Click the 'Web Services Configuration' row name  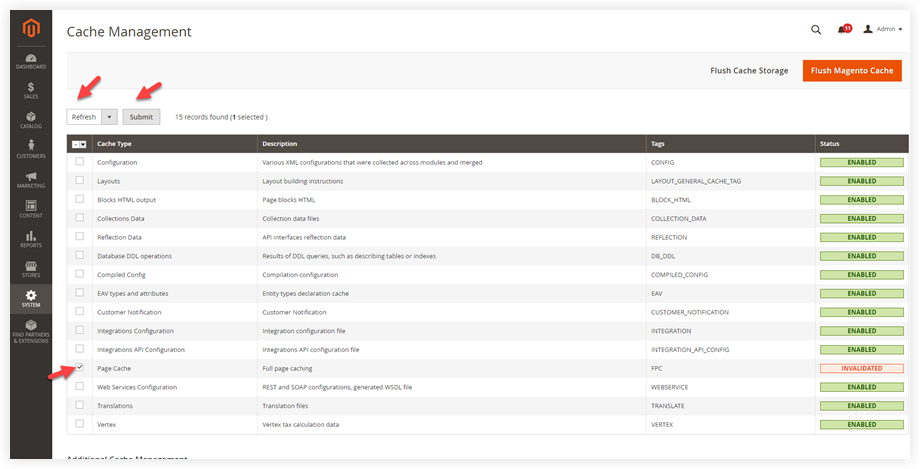pos(137,387)
